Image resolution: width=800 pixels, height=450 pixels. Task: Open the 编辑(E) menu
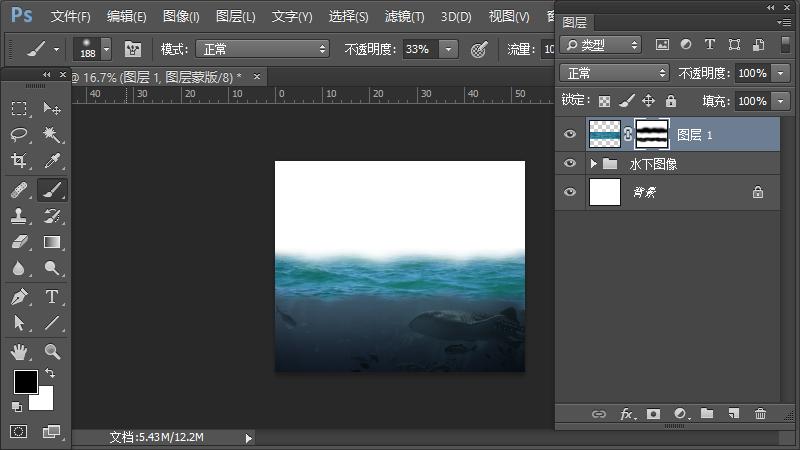coord(127,16)
